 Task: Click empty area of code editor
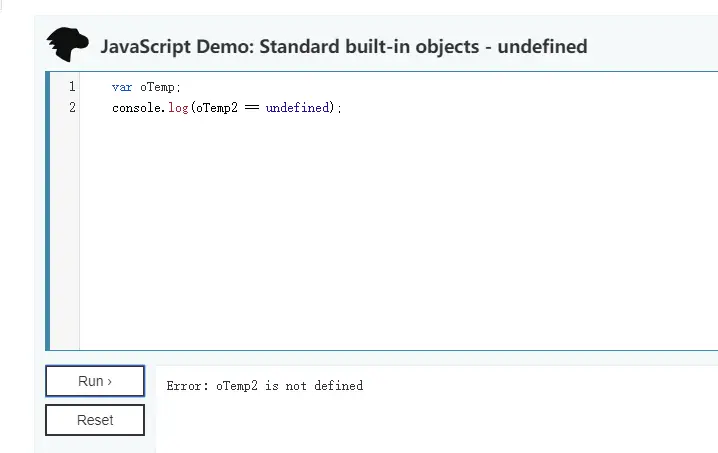click(x=400, y=230)
